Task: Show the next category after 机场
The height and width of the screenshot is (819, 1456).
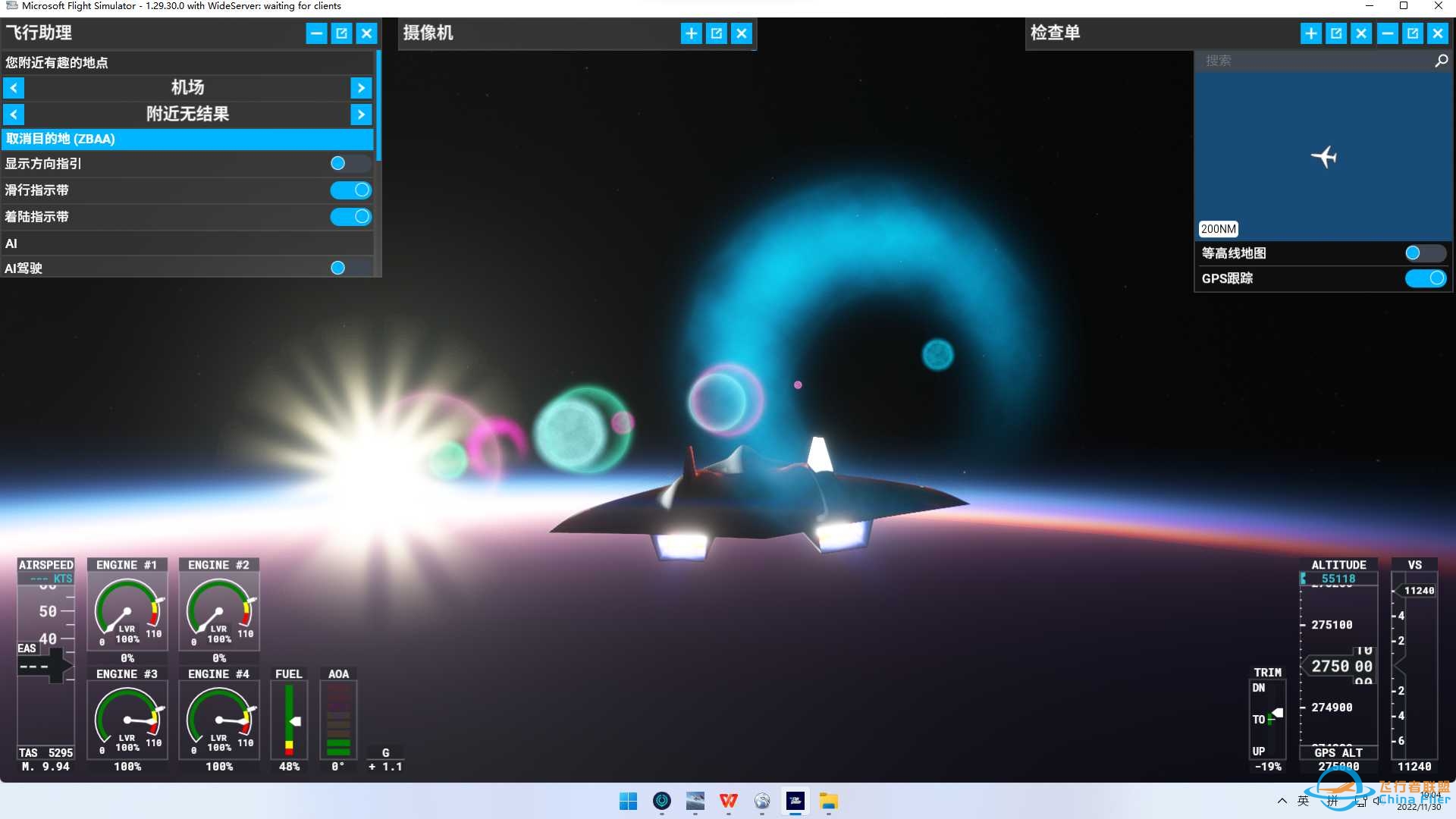Action: pyautogui.click(x=361, y=88)
